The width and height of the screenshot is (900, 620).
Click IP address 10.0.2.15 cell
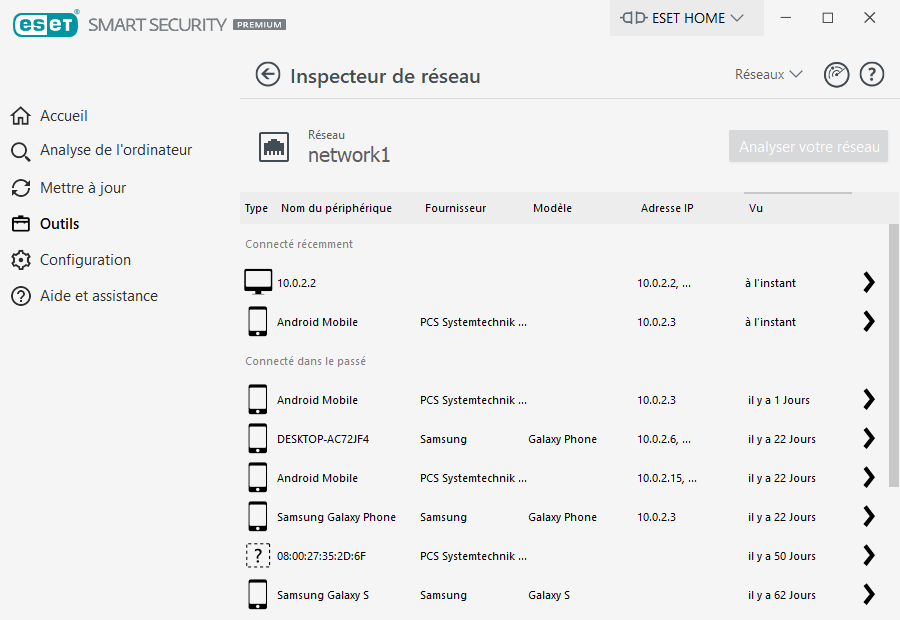666,478
